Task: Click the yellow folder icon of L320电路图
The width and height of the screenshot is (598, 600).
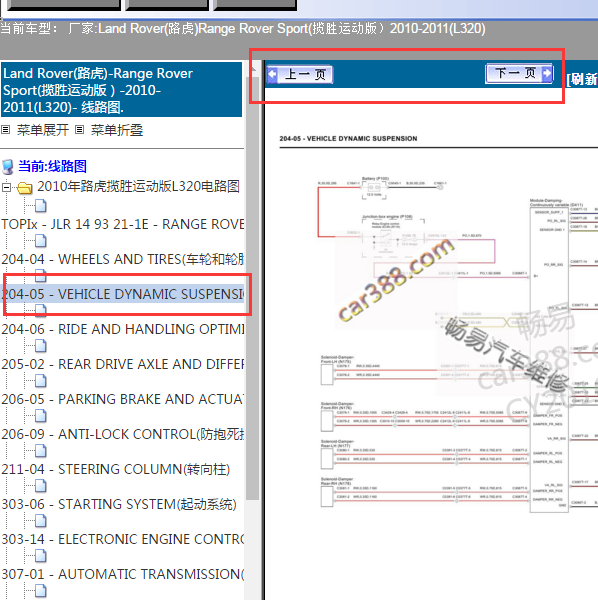Action: (x=25, y=188)
